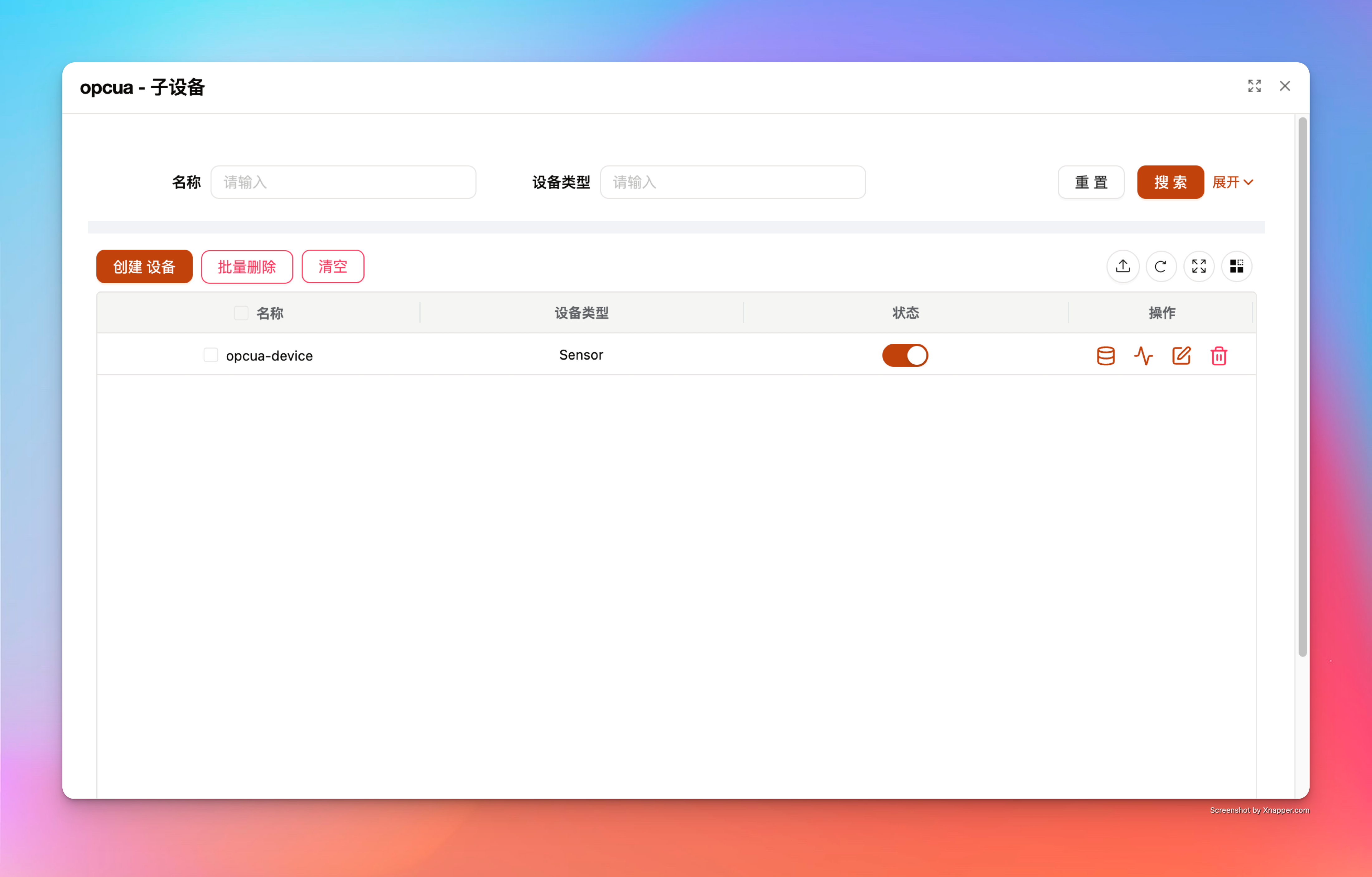Click the 创建 设备 button
This screenshot has width=1372, height=877.
[x=144, y=266]
